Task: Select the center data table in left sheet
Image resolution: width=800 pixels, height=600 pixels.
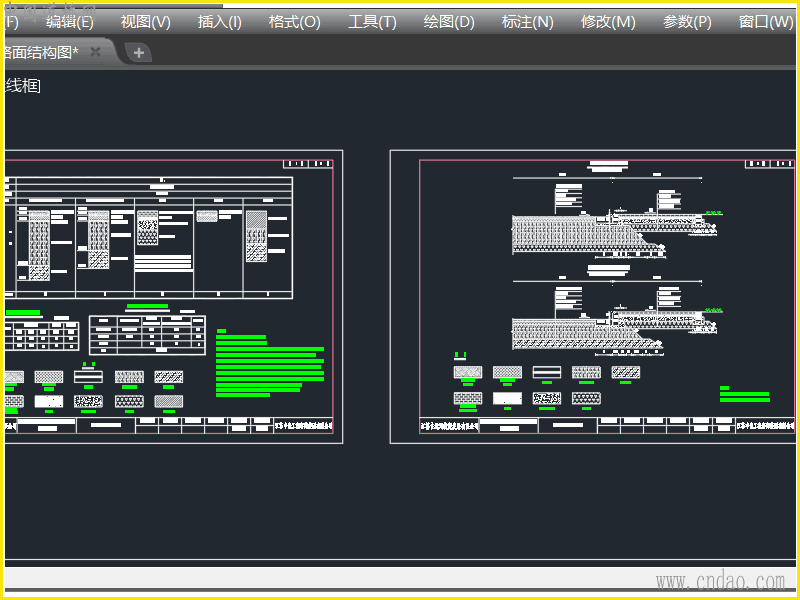Action: coord(147,335)
